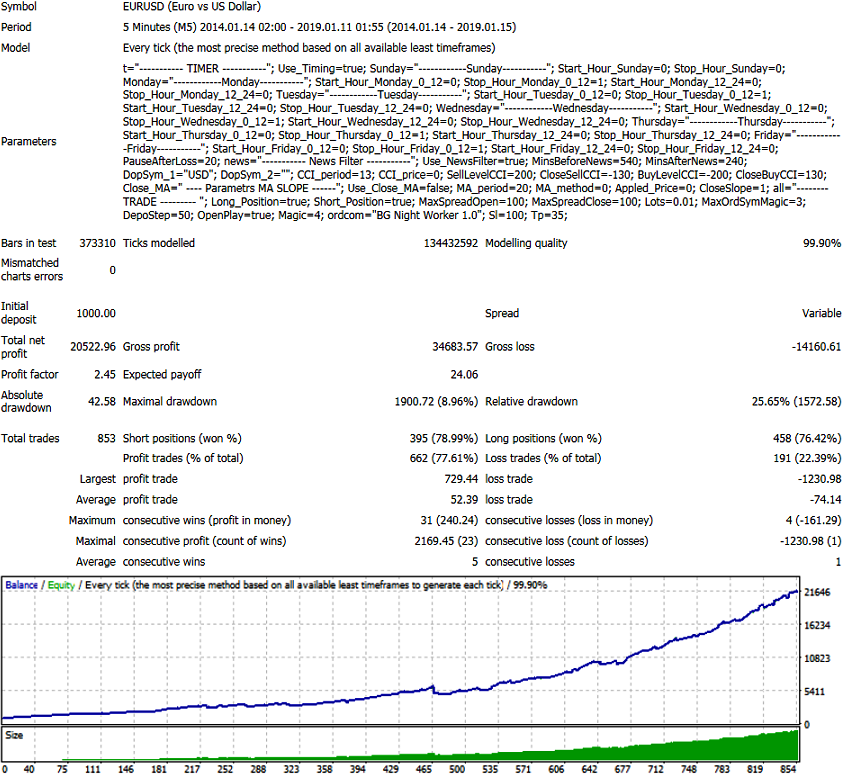Click the Parameters label
The width and height of the screenshot is (846, 775).
tap(29, 141)
